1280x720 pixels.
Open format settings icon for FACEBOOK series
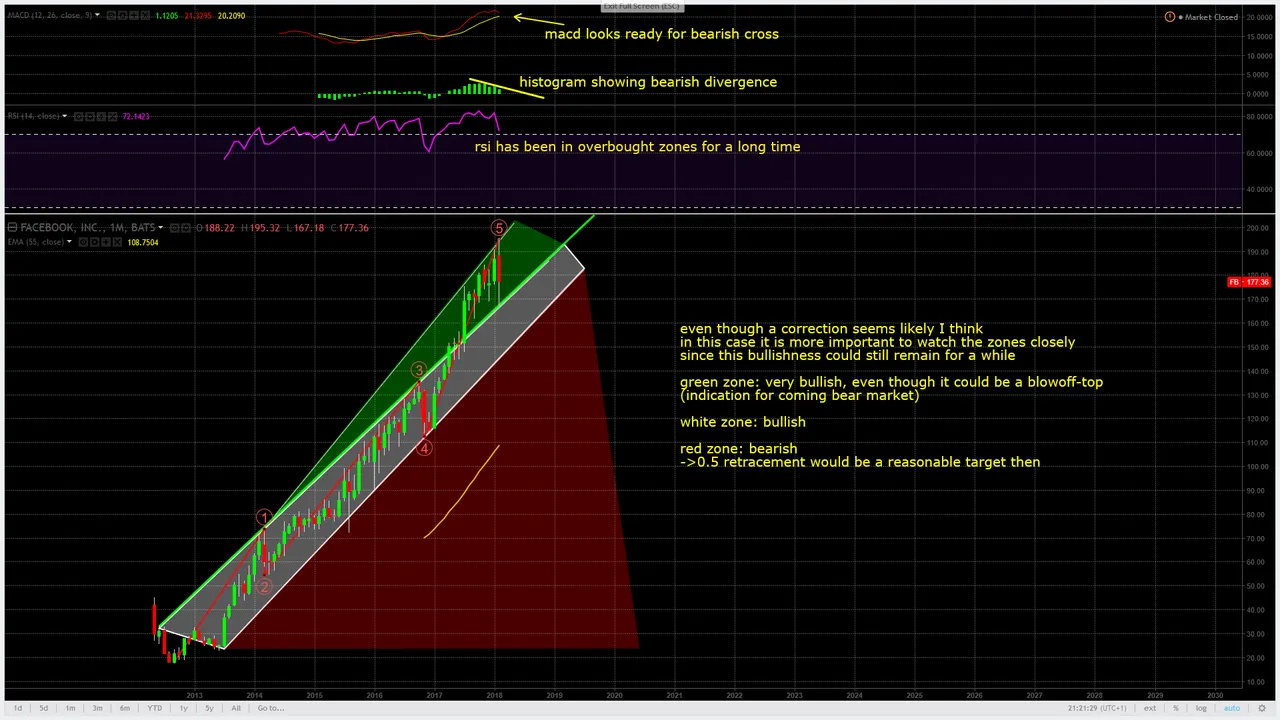pyautogui.click(x=186, y=228)
